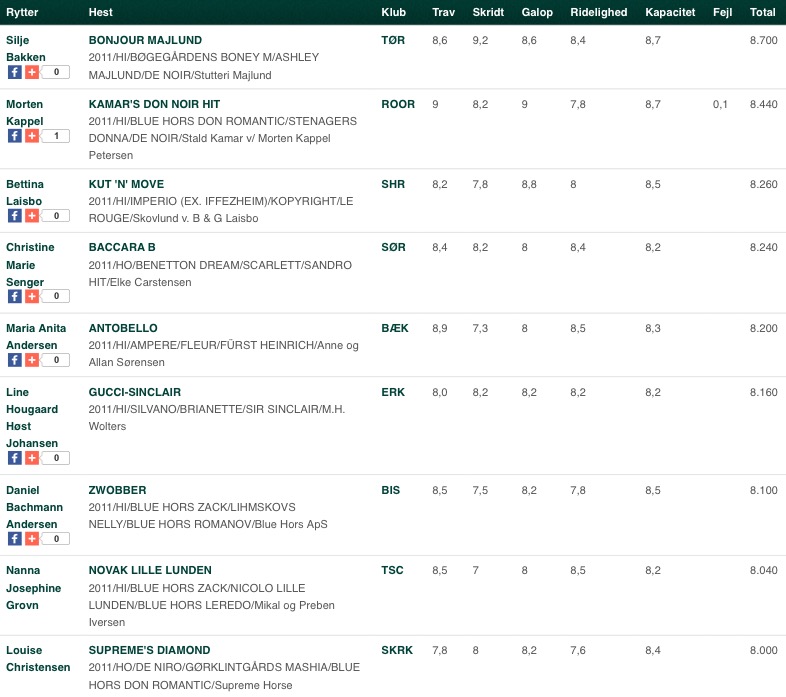This screenshot has width=786, height=697.
Task: Share Maria Anita Andersen on Facebook
Action: (x=15, y=360)
